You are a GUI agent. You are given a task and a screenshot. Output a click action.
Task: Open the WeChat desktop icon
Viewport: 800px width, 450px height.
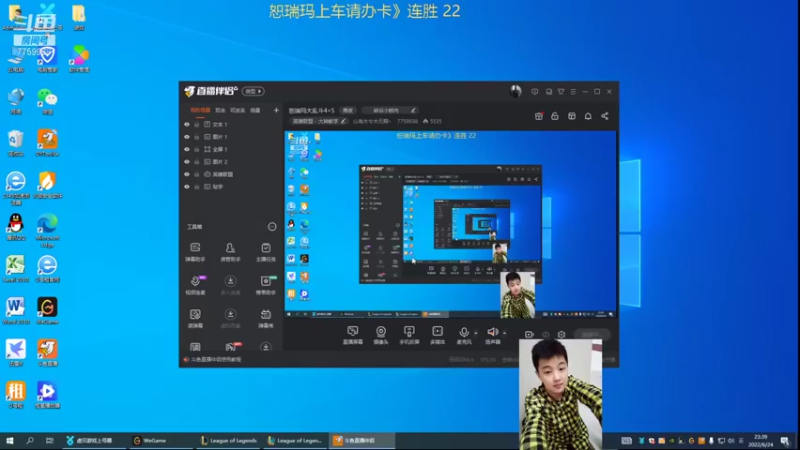tap(47, 101)
